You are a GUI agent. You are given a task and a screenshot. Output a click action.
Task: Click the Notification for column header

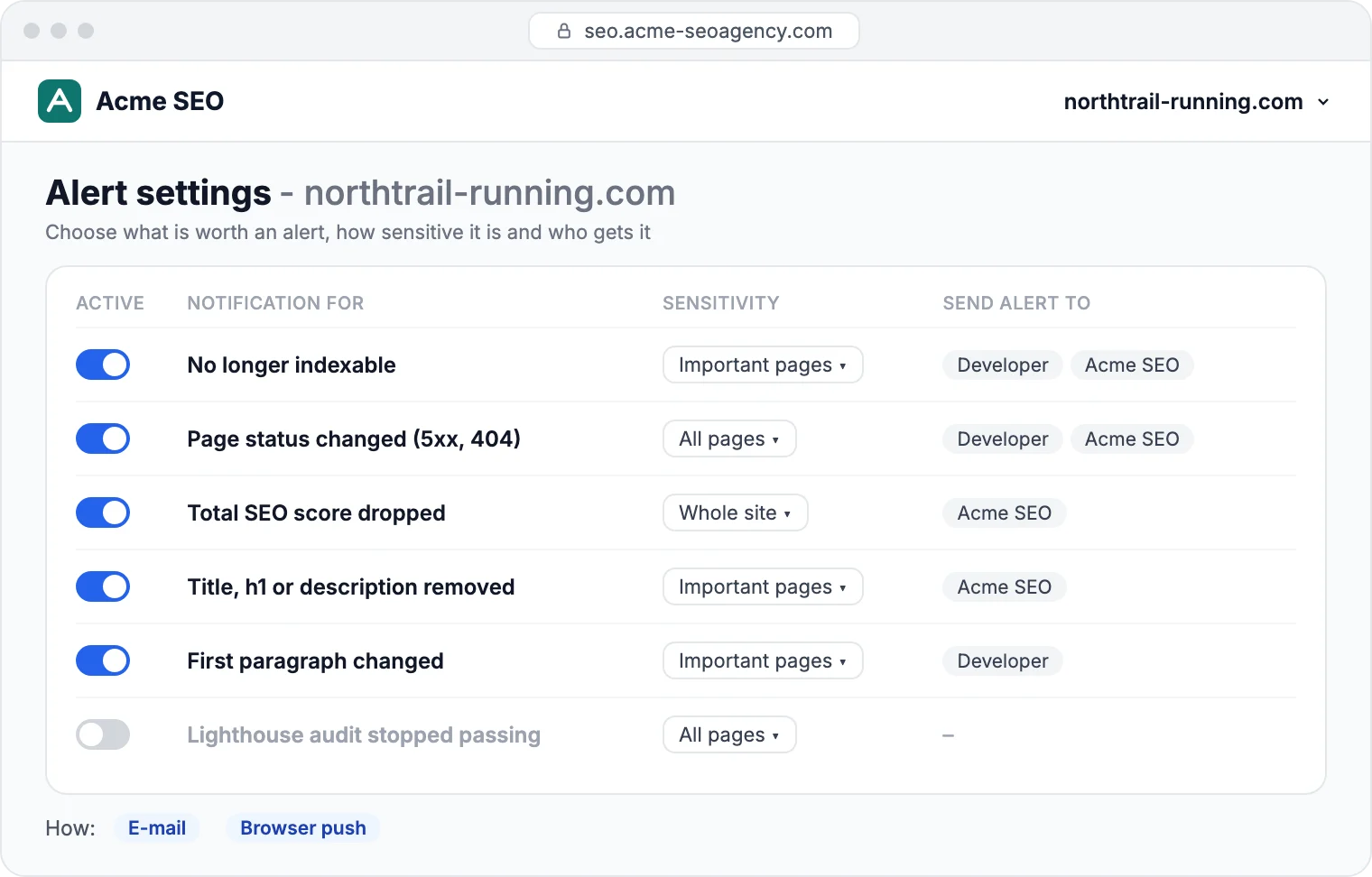(275, 303)
